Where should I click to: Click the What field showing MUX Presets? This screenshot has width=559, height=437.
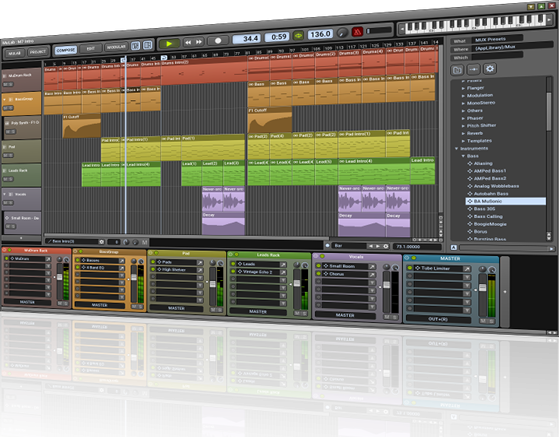coord(498,39)
